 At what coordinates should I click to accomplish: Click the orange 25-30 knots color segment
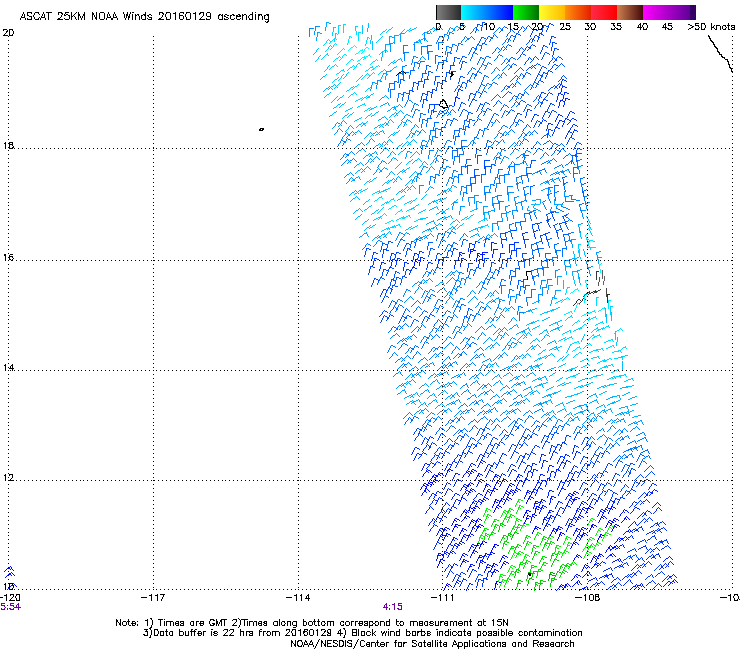tap(578, 12)
